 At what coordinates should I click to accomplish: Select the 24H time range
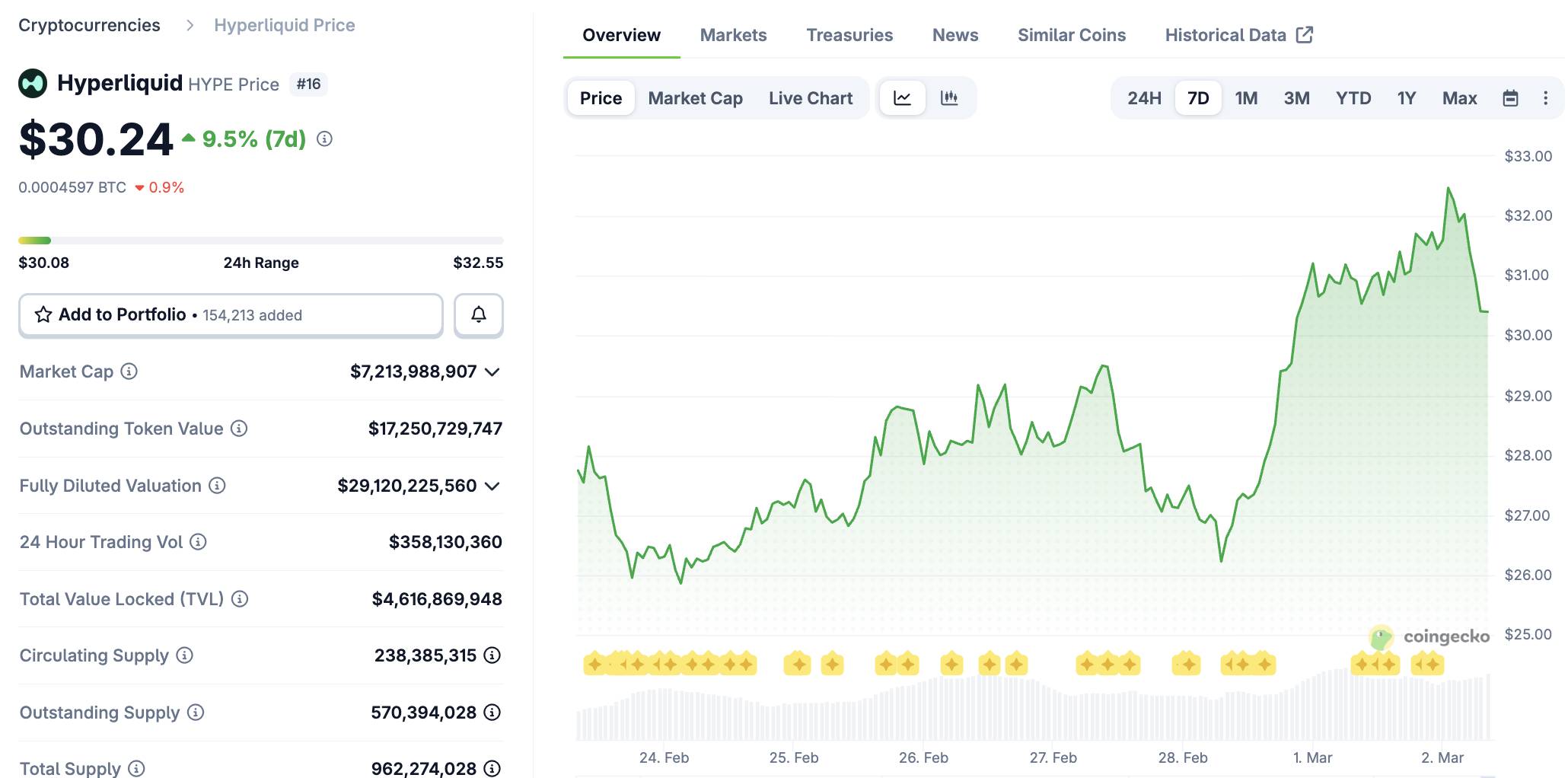click(1144, 98)
